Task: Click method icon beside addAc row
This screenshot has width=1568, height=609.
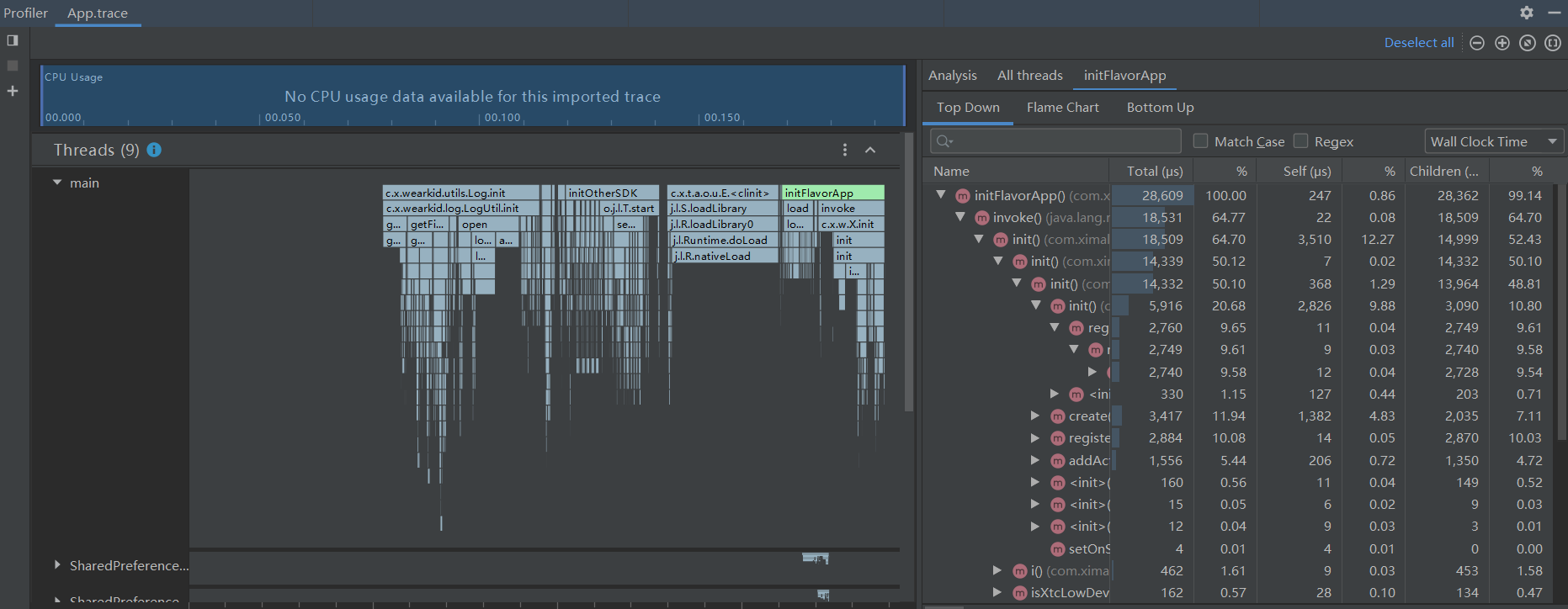Action: pos(1058,461)
